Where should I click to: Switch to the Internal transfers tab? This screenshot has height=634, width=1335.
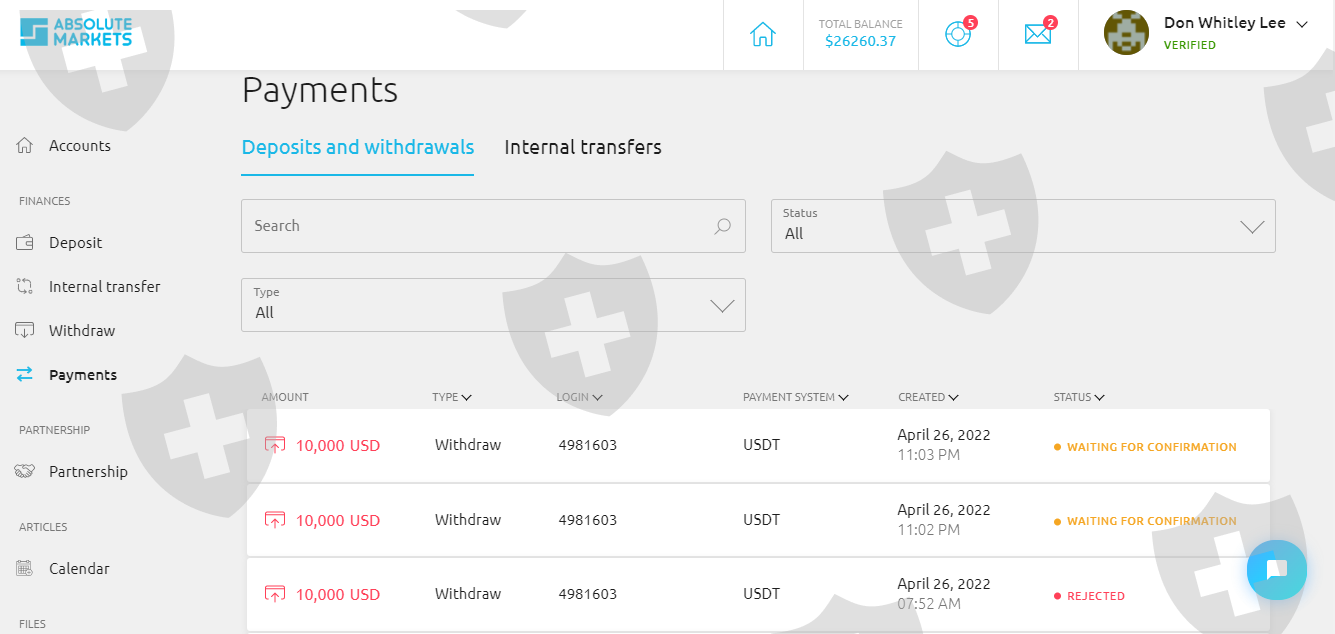pyautogui.click(x=583, y=147)
